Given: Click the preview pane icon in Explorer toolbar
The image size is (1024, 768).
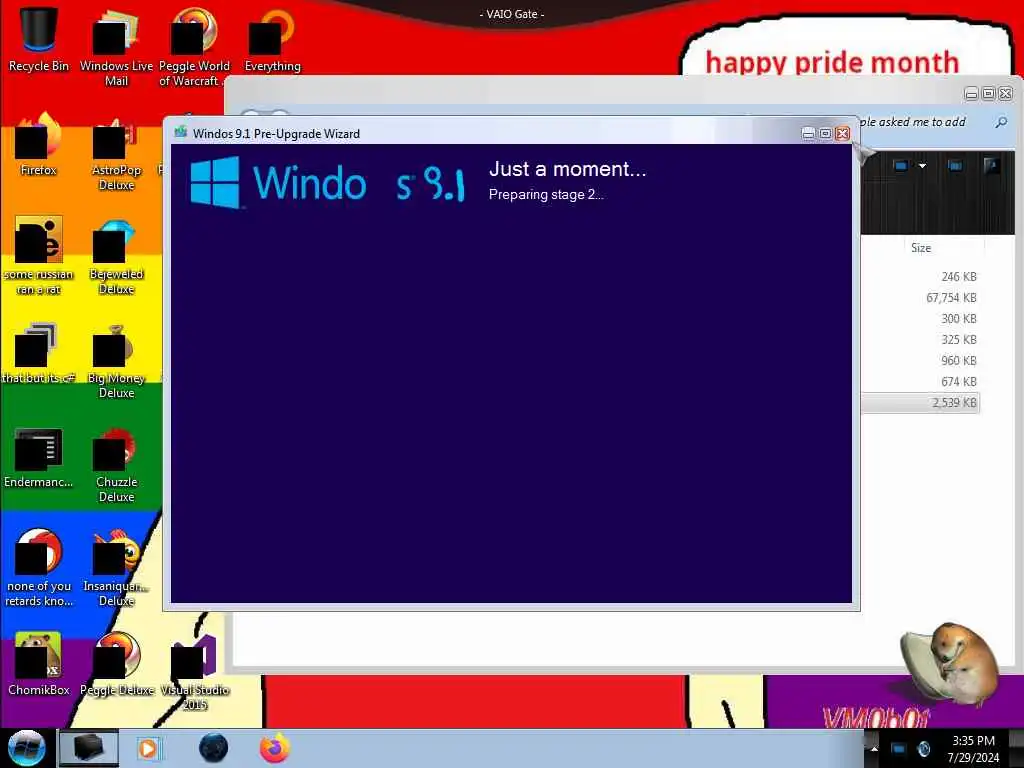Looking at the screenshot, I should coord(955,166).
